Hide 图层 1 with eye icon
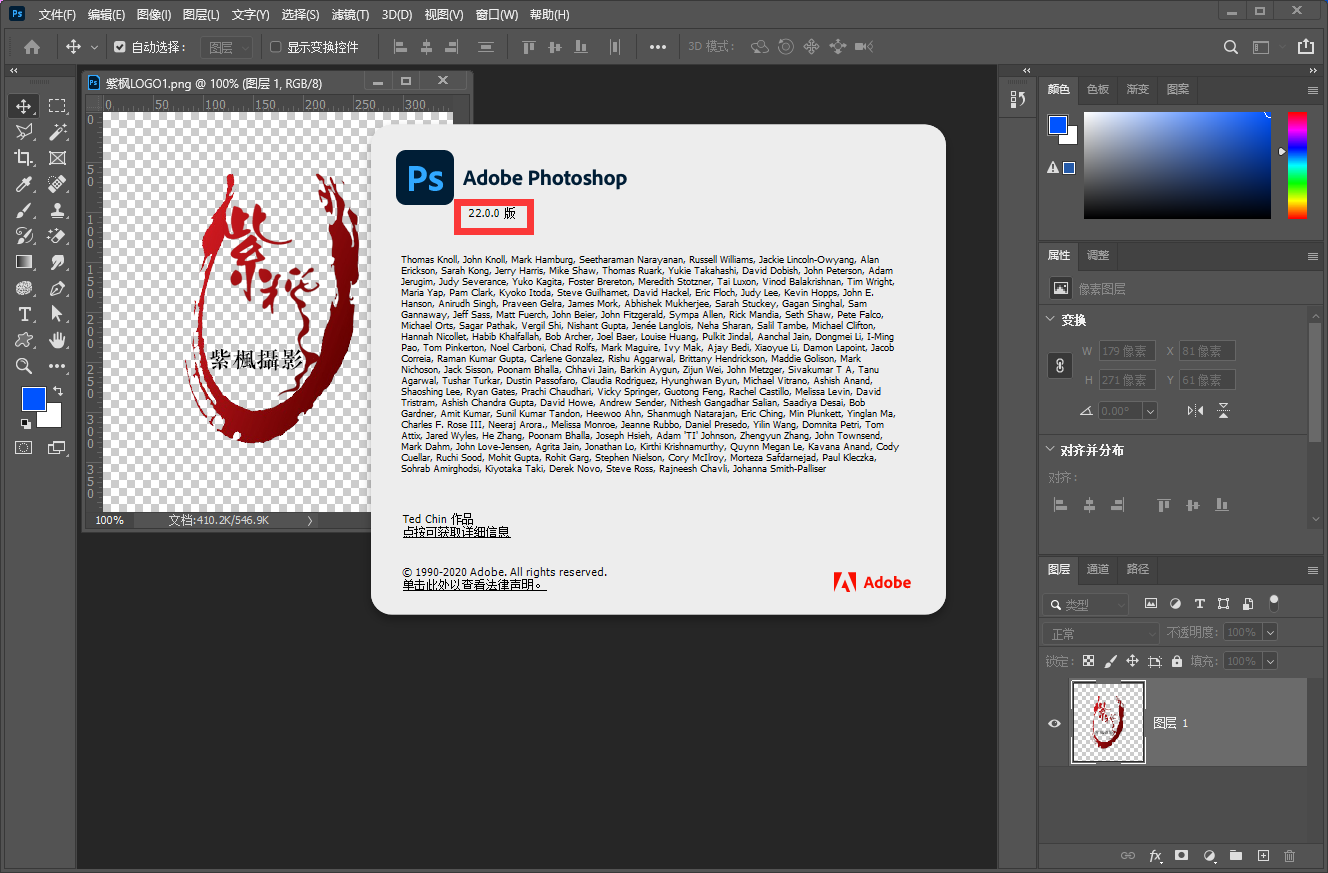This screenshot has height=873, width=1328. (1054, 723)
